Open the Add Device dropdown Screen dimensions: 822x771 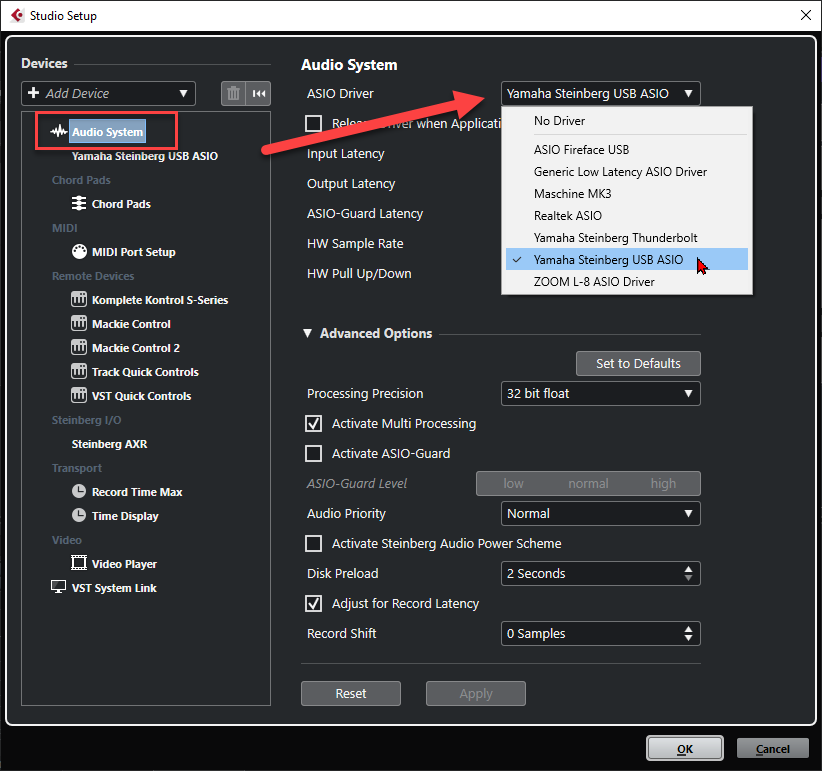click(109, 94)
